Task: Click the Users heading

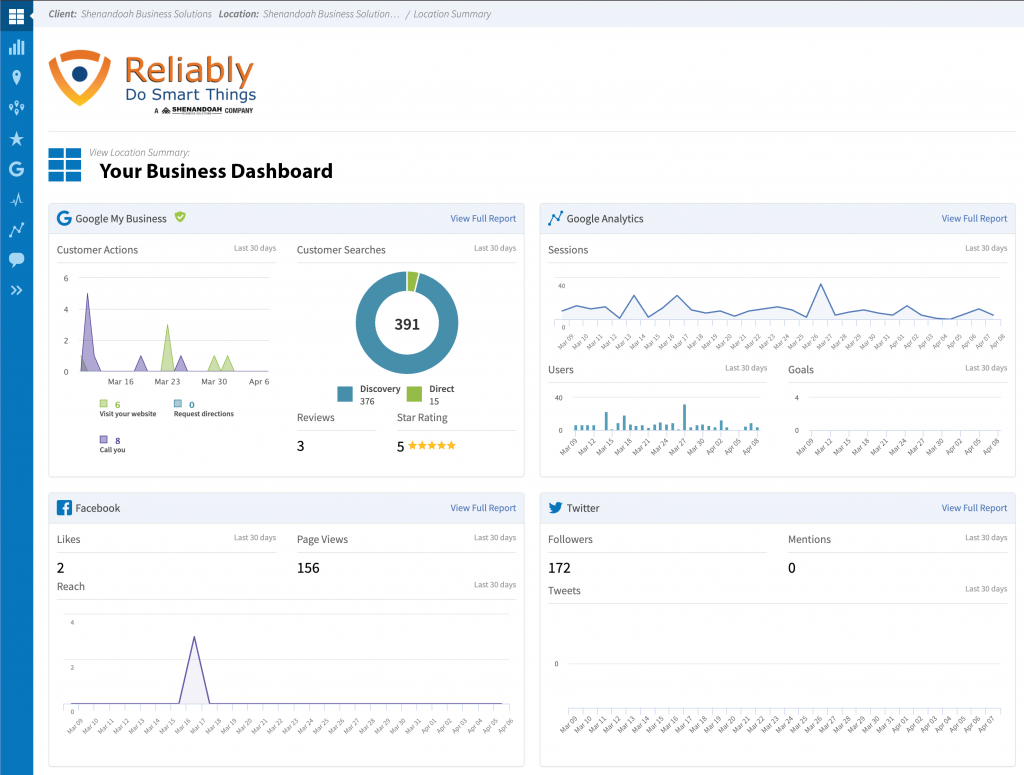Action: pos(561,370)
